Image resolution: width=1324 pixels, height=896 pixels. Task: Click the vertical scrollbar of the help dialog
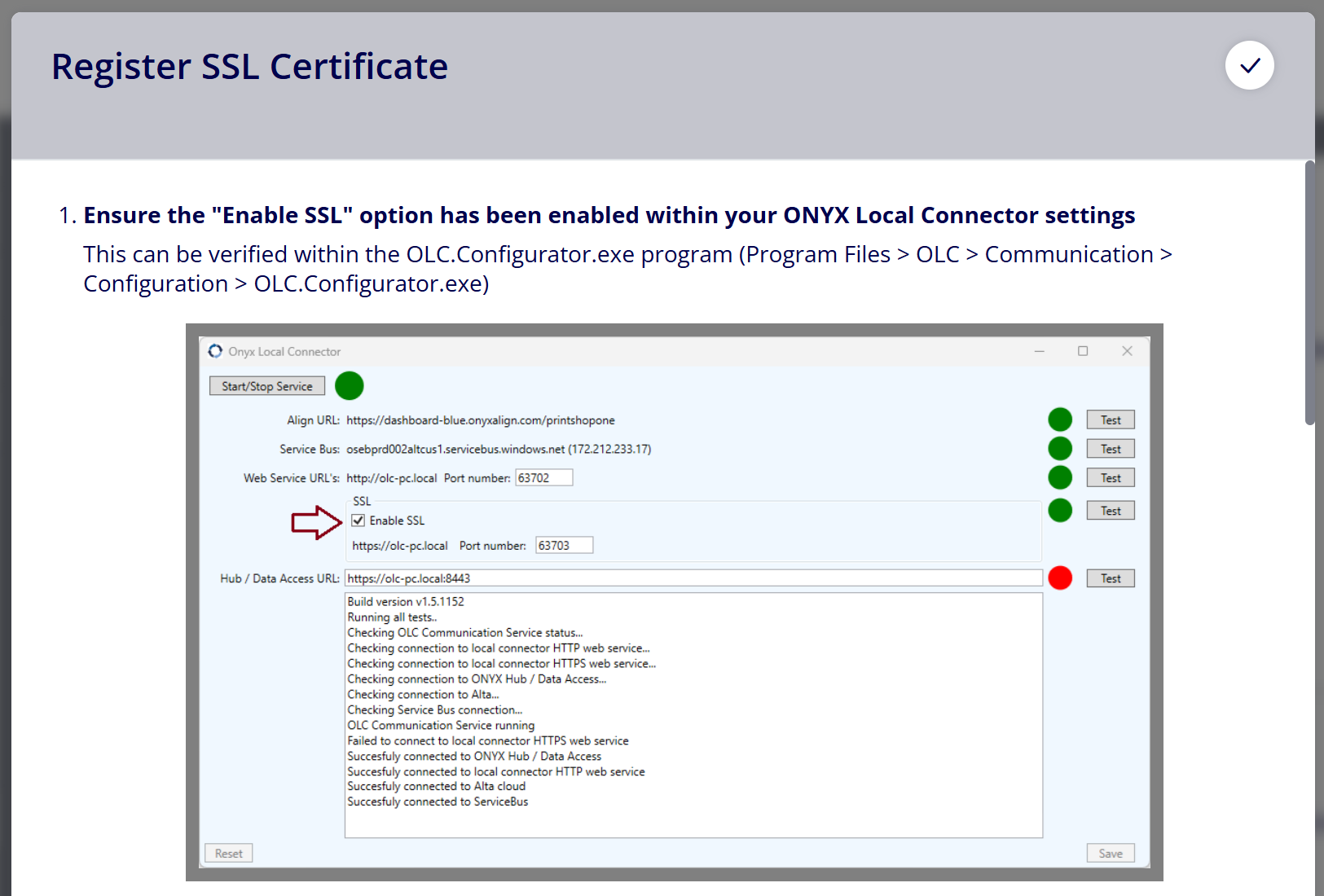tap(1310, 293)
